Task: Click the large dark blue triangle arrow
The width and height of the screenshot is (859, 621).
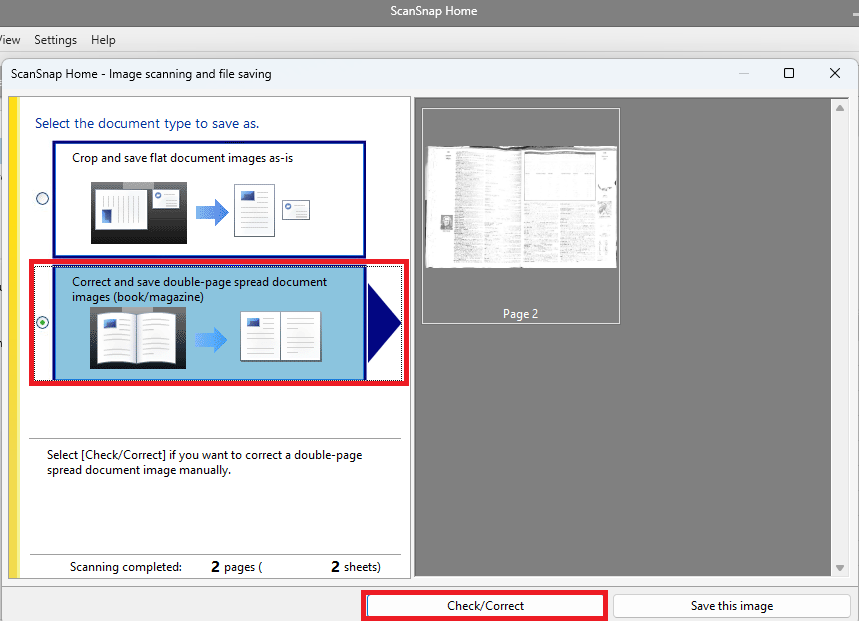Action: click(383, 324)
